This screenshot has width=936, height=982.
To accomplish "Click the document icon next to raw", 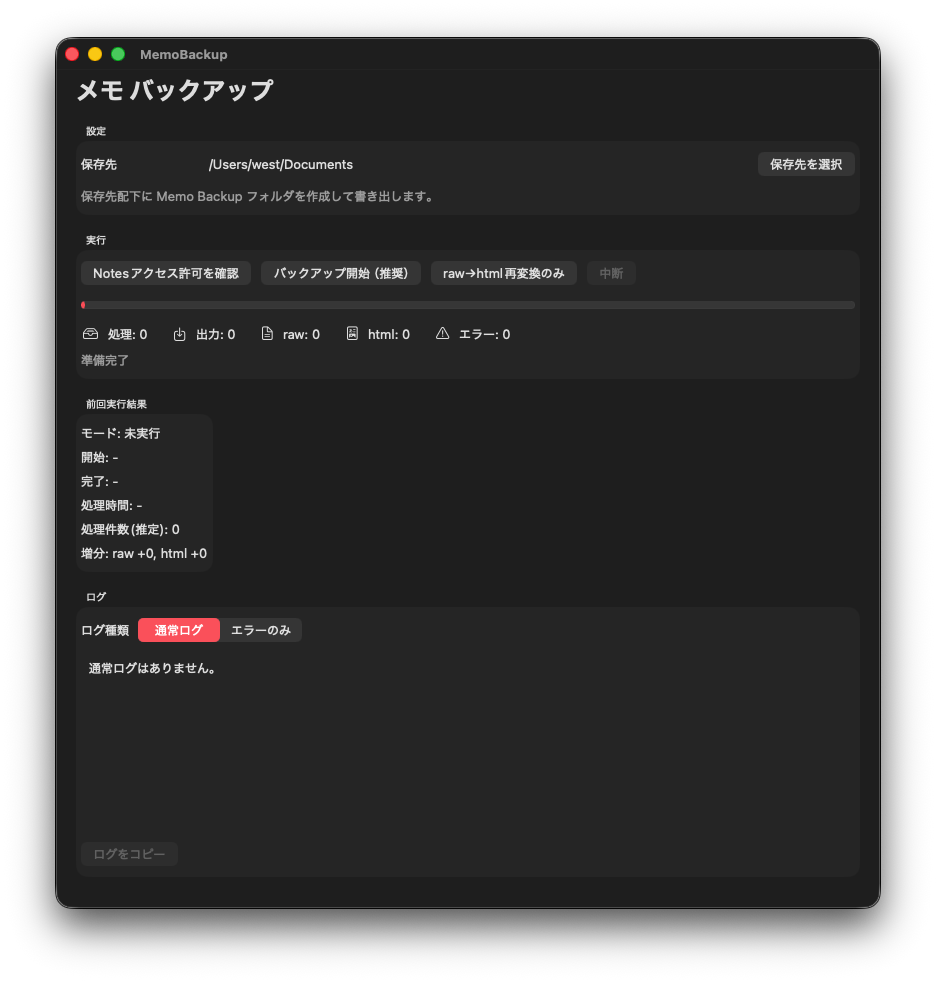I will click(267, 334).
